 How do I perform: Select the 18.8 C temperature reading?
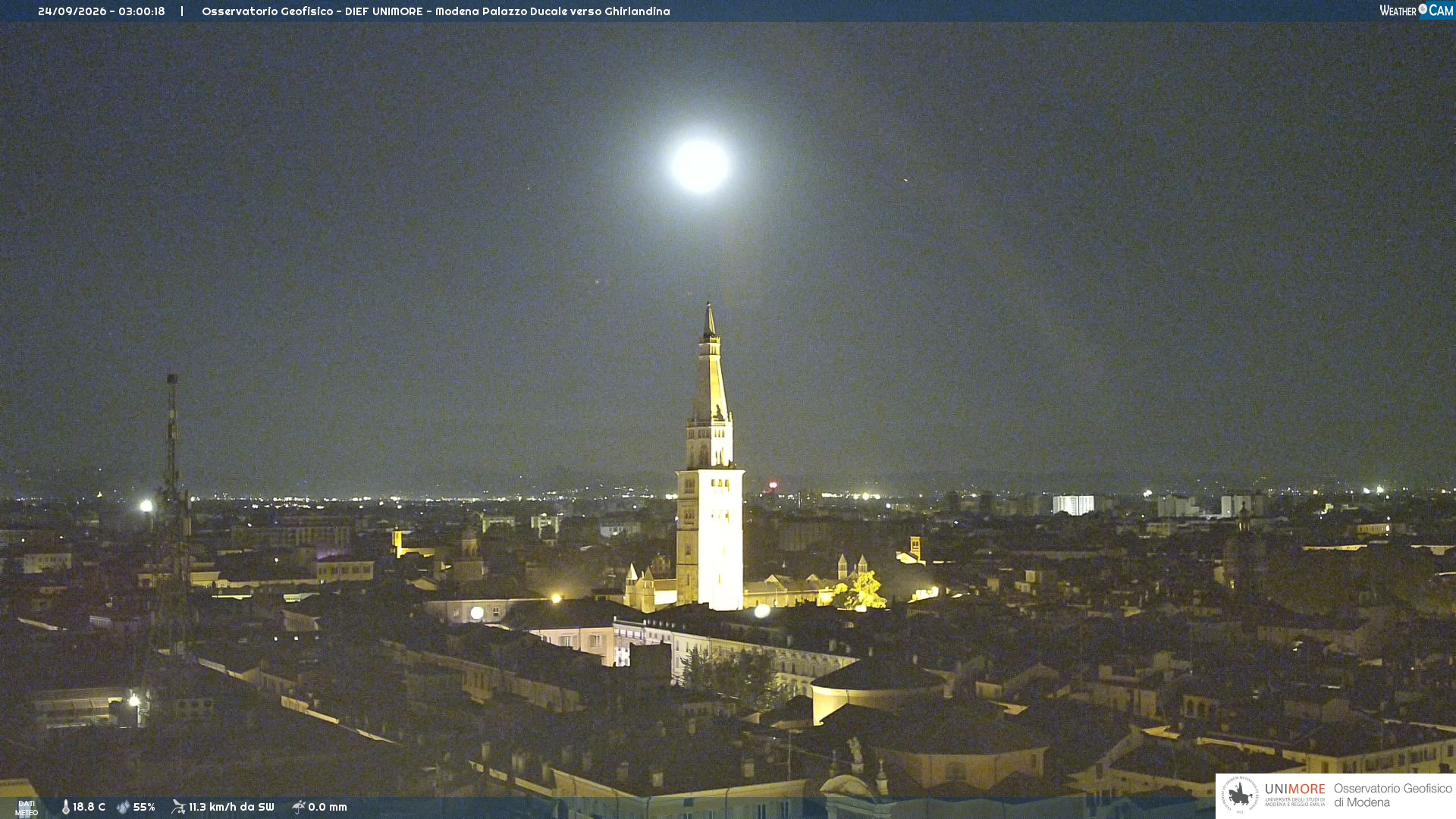point(89,807)
